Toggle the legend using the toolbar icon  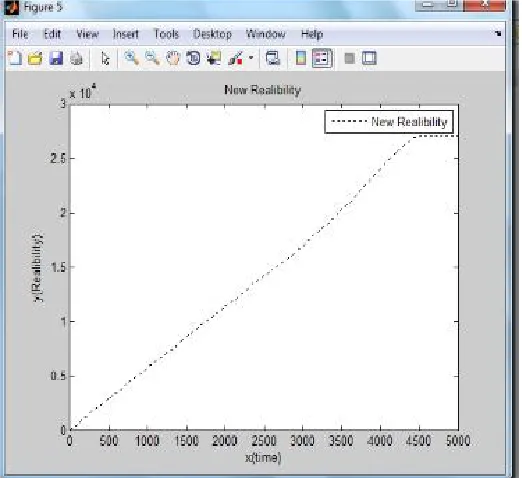[322, 59]
